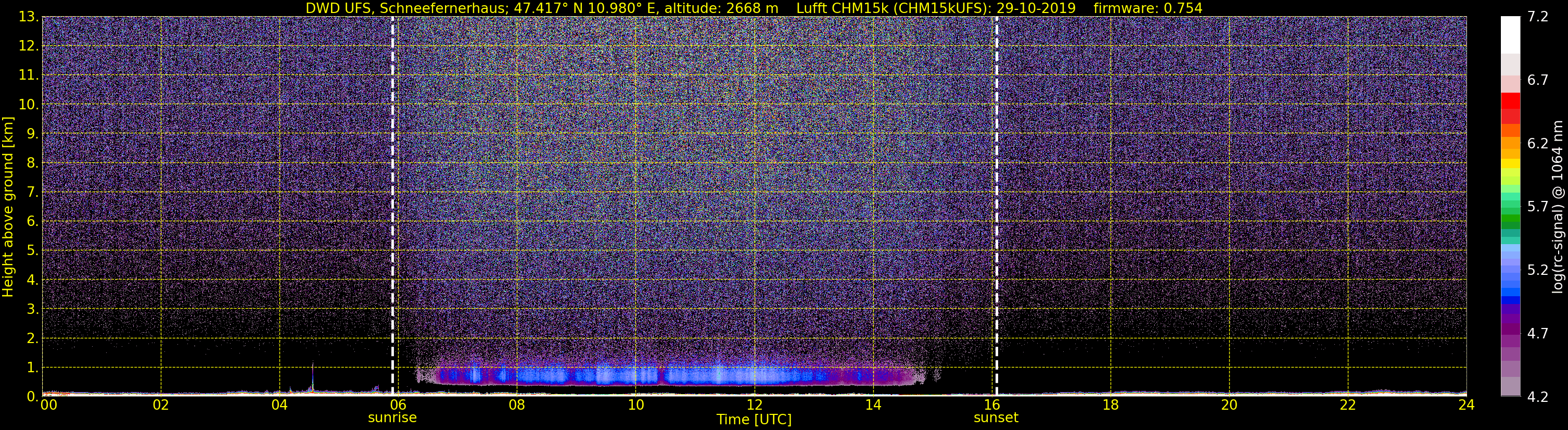1568x430 pixels.
Task: Click the white dashed sunset marker line
Action: pyautogui.click(x=997, y=206)
